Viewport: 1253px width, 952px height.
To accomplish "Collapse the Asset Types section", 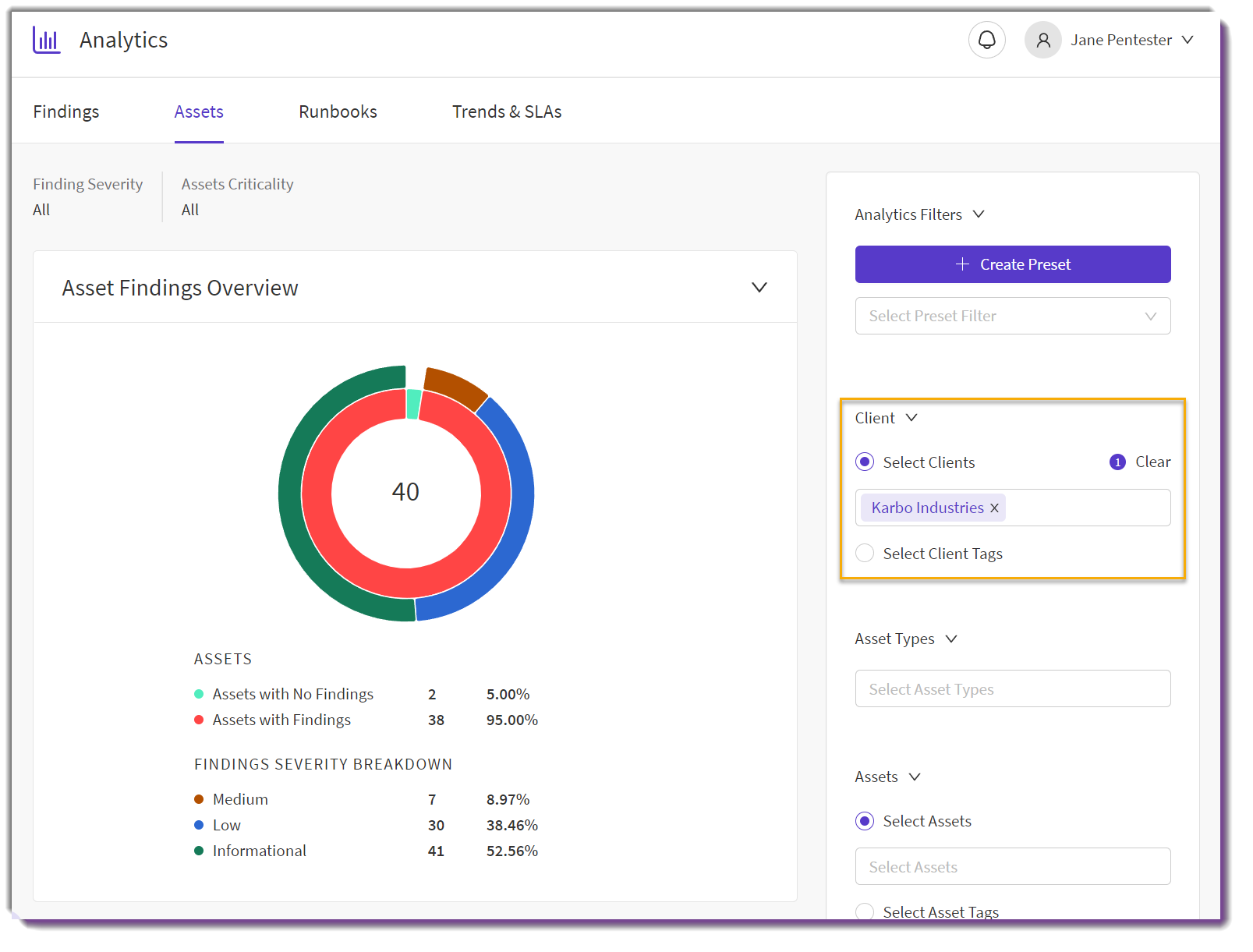I will (x=951, y=639).
